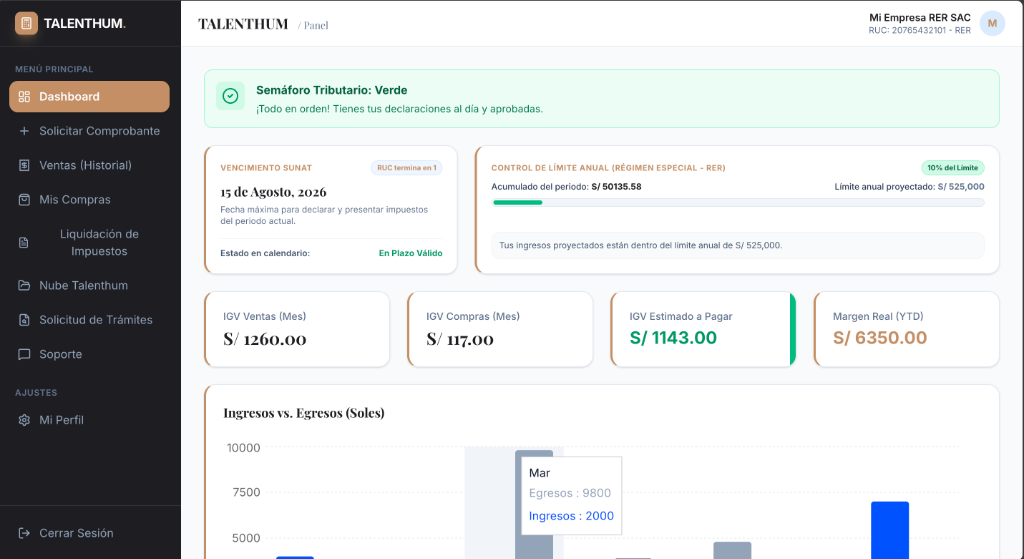Click the IGV Estimado a Pagar card
Image resolution: width=1024 pixels, height=559 pixels.
pyautogui.click(x=703, y=329)
